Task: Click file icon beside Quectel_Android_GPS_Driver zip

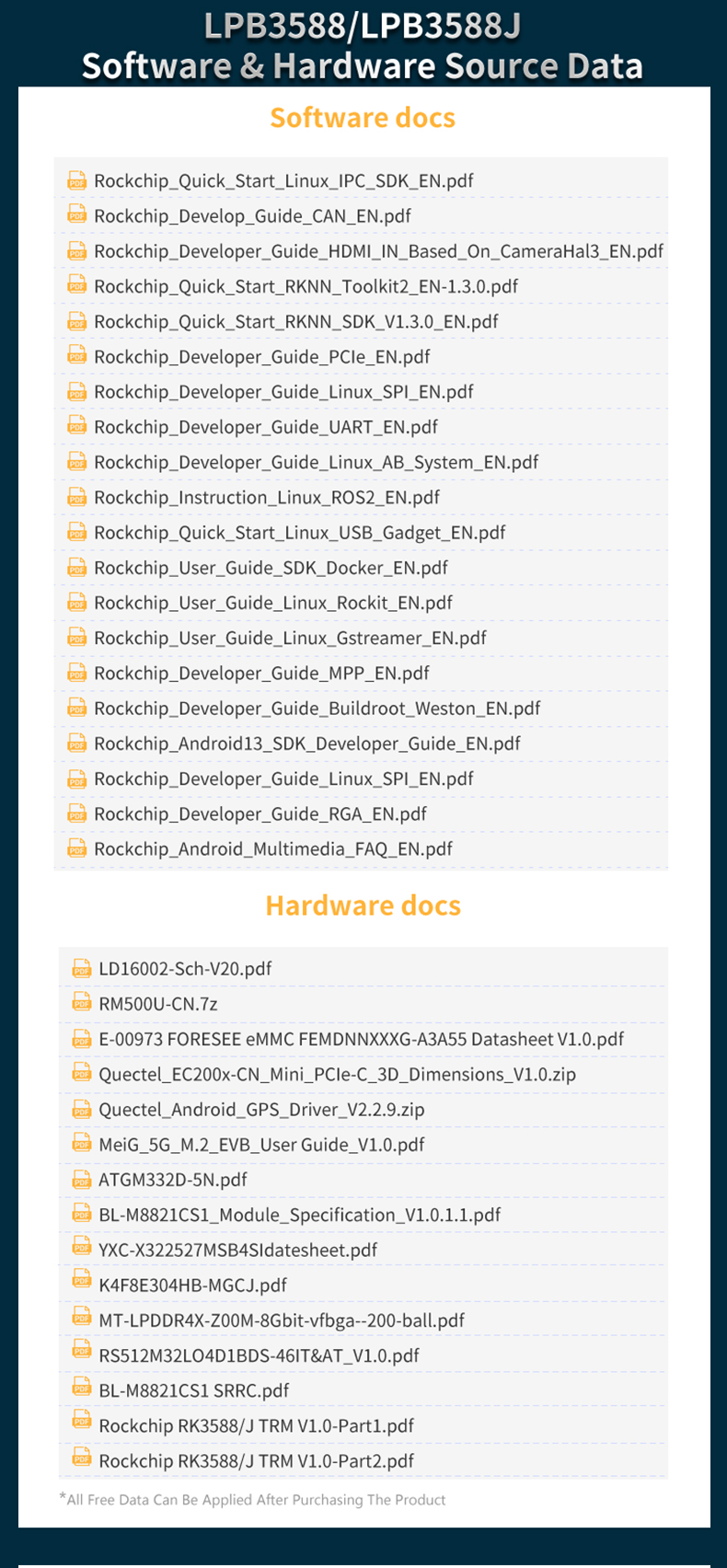Action: click(x=81, y=1109)
